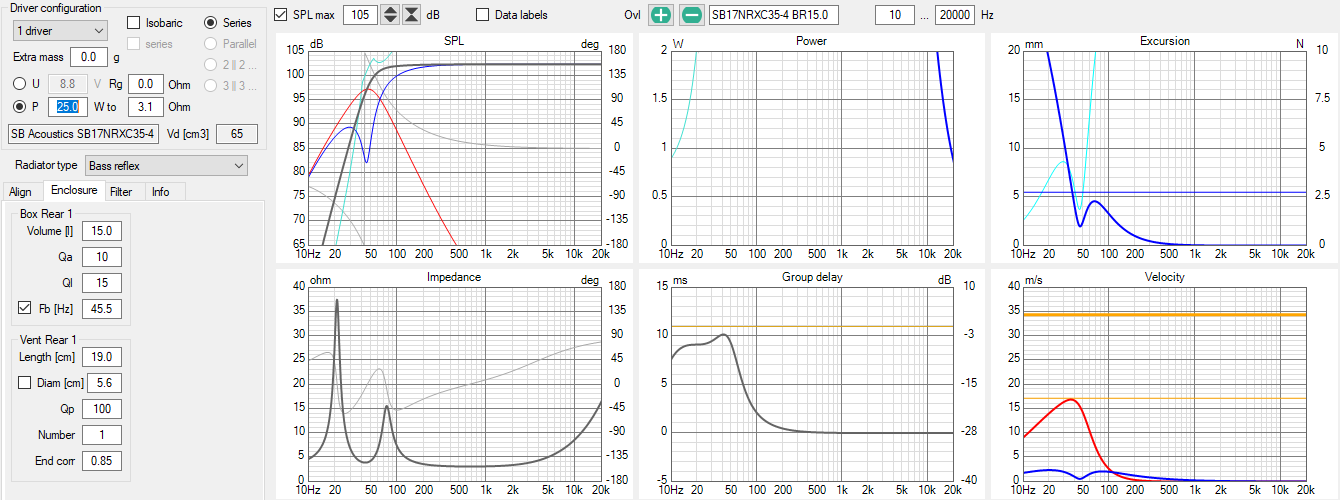The image size is (1340, 500).
Task: Click the overlay name text field
Action: tap(773, 15)
